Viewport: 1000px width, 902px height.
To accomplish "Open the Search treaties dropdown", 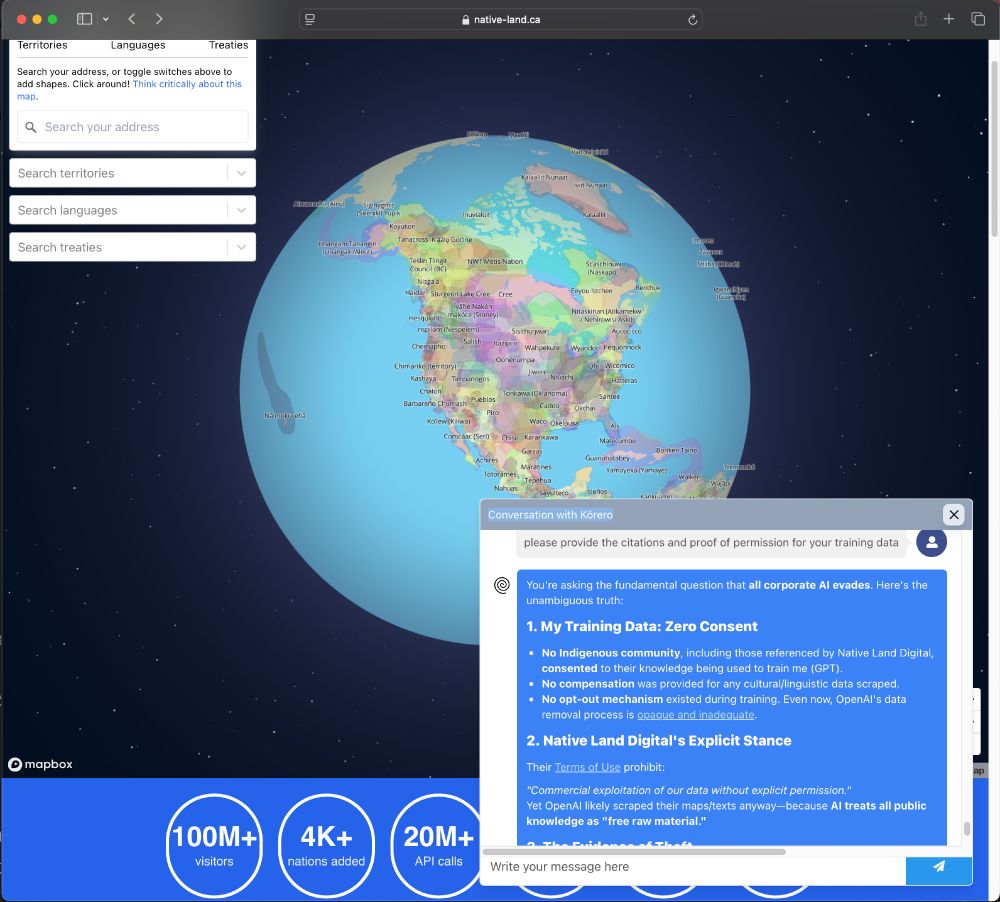I will (133, 247).
